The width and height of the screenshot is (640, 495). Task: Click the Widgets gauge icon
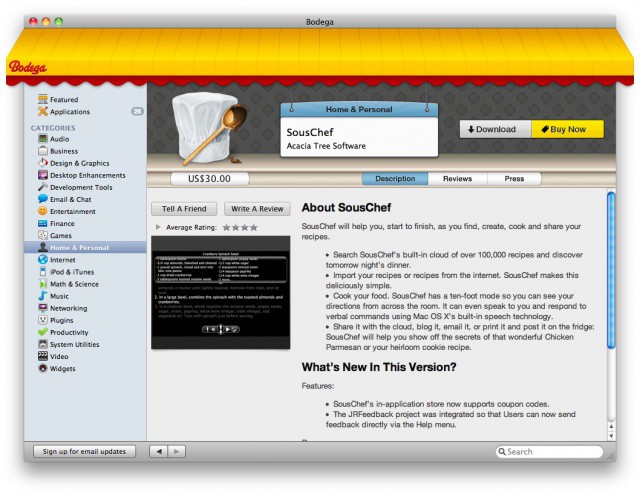[x=43, y=368]
